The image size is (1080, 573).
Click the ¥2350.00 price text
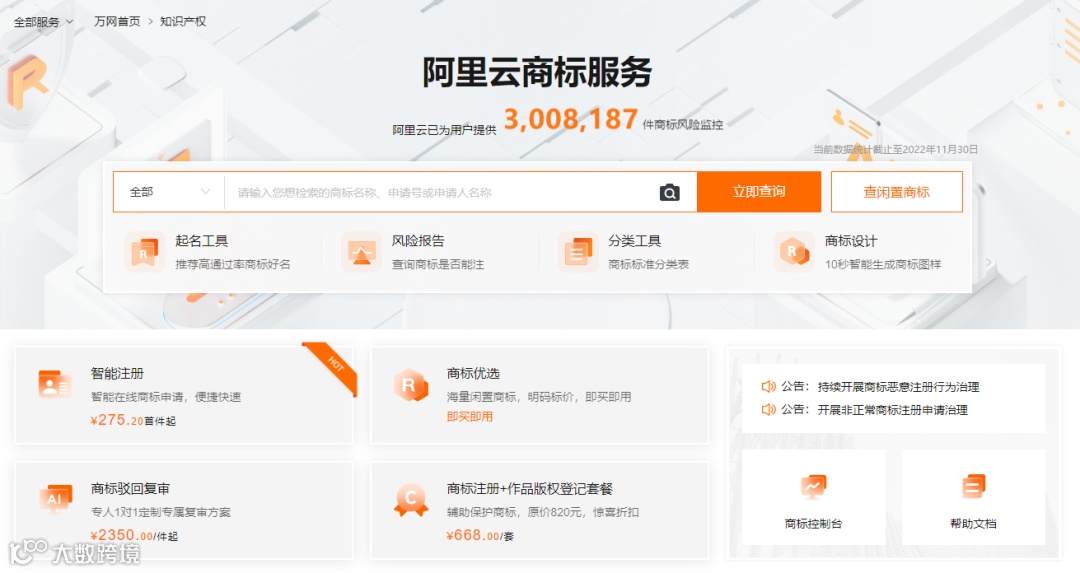pos(122,535)
